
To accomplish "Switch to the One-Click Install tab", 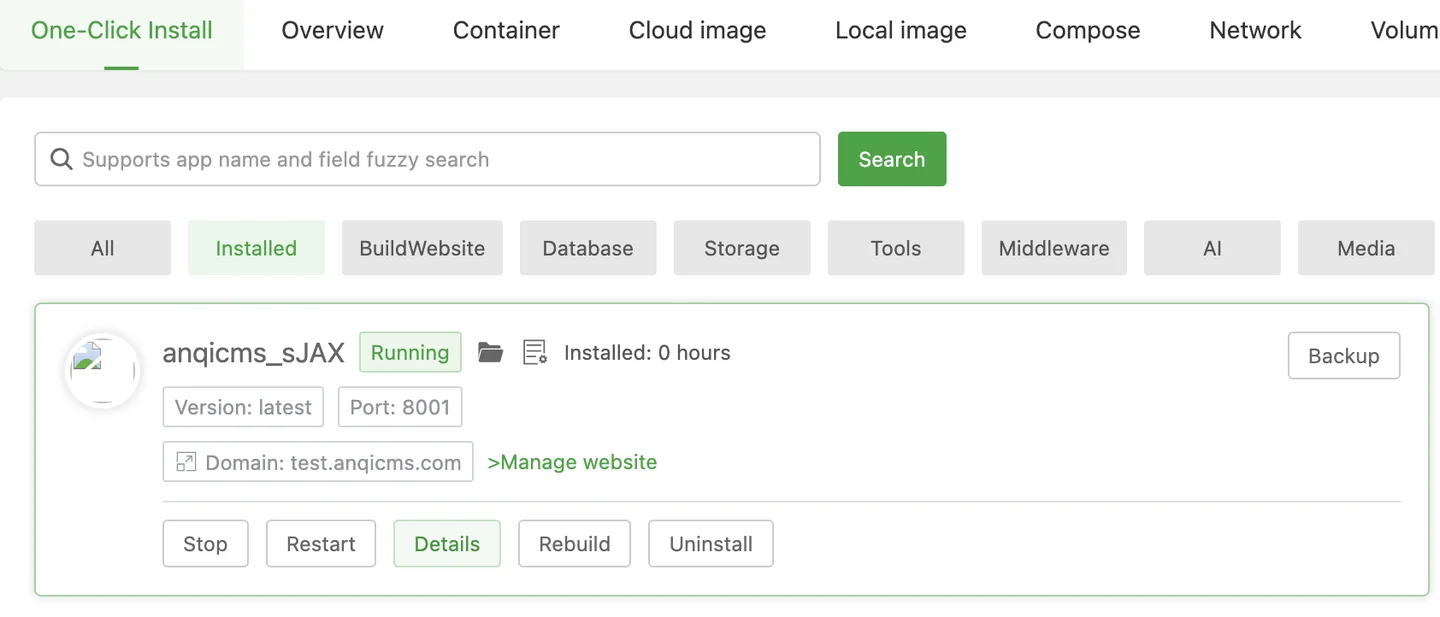I will pyautogui.click(x=122, y=30).
